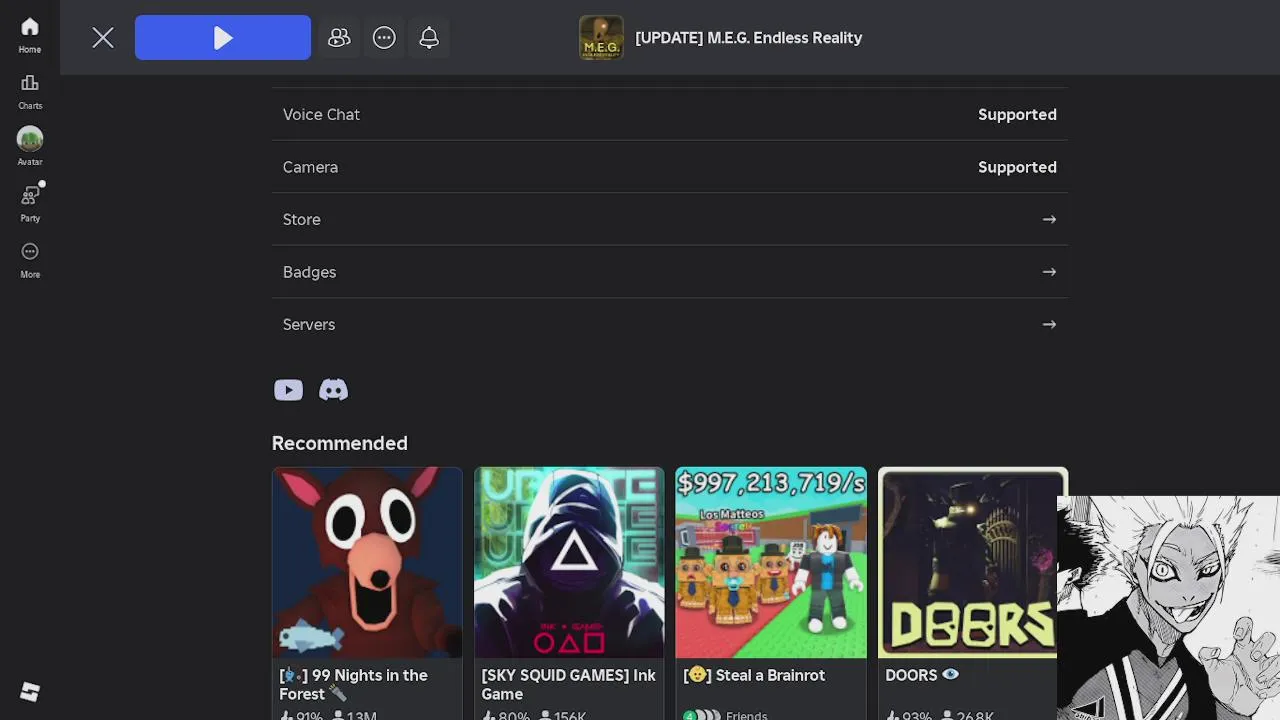The height and width of the screenshot is (720, 1280).
Task: Open the Discord social link
Action: 333,390
